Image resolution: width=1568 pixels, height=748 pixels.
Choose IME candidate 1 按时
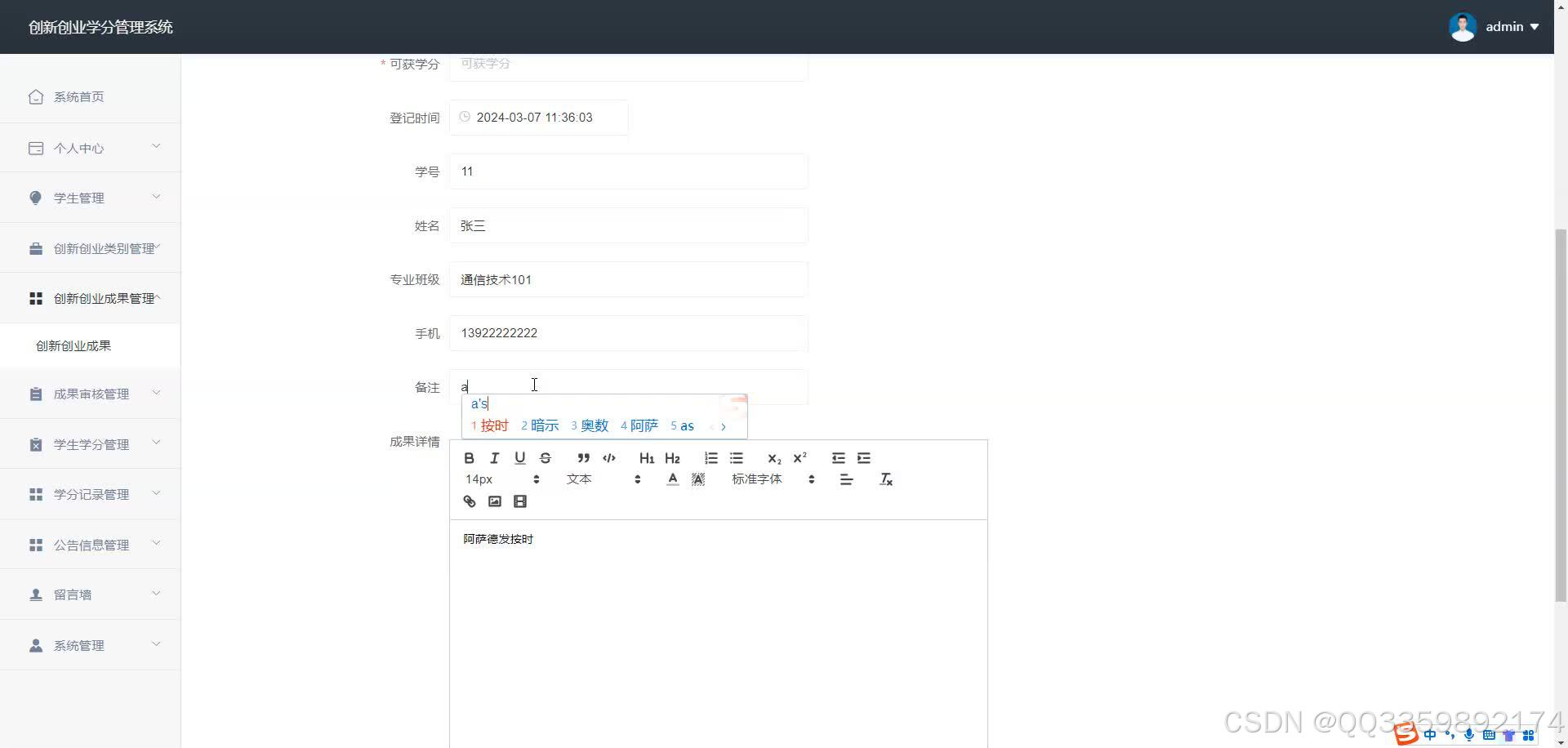[490, 425]
